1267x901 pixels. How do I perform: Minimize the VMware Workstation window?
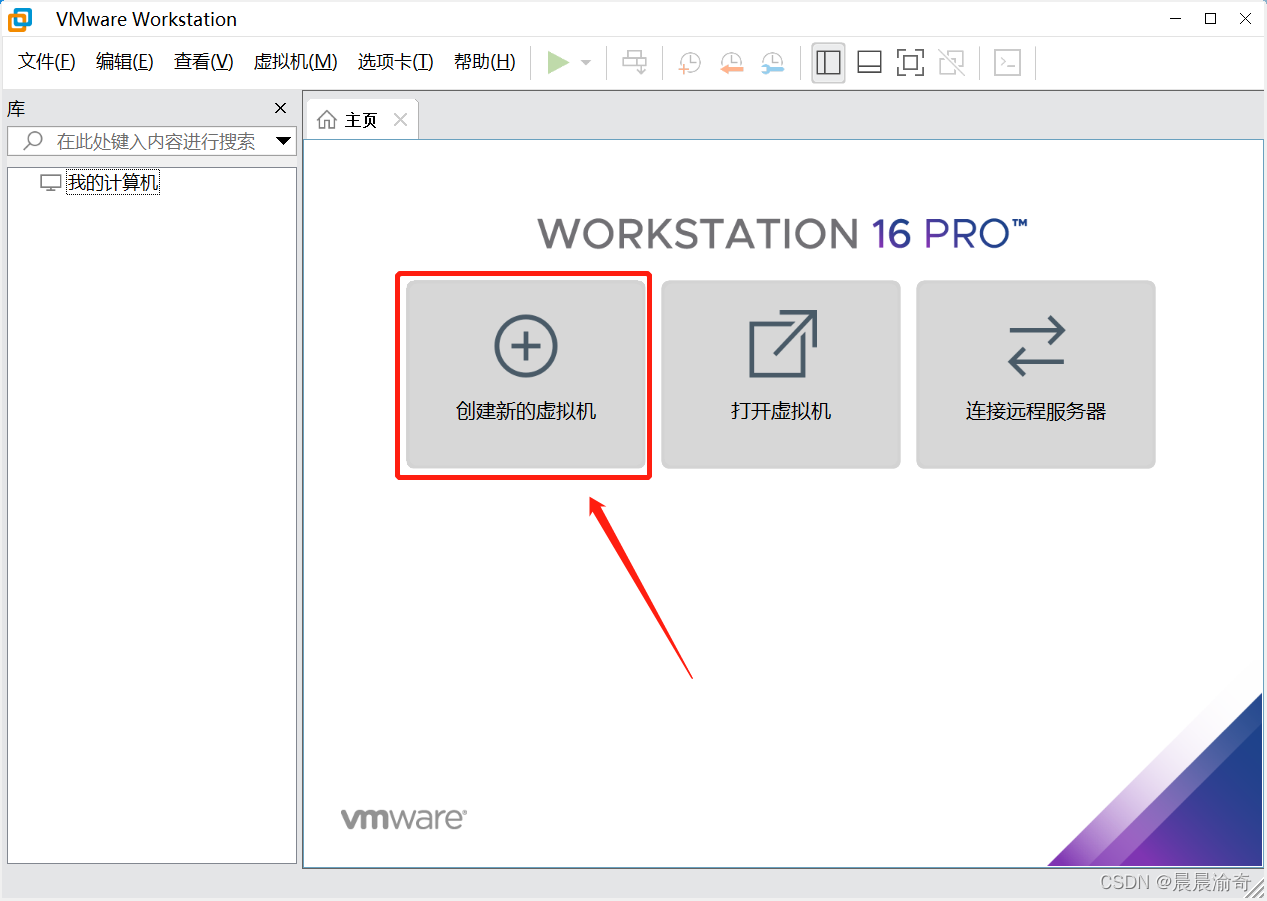coord(1177,18)
